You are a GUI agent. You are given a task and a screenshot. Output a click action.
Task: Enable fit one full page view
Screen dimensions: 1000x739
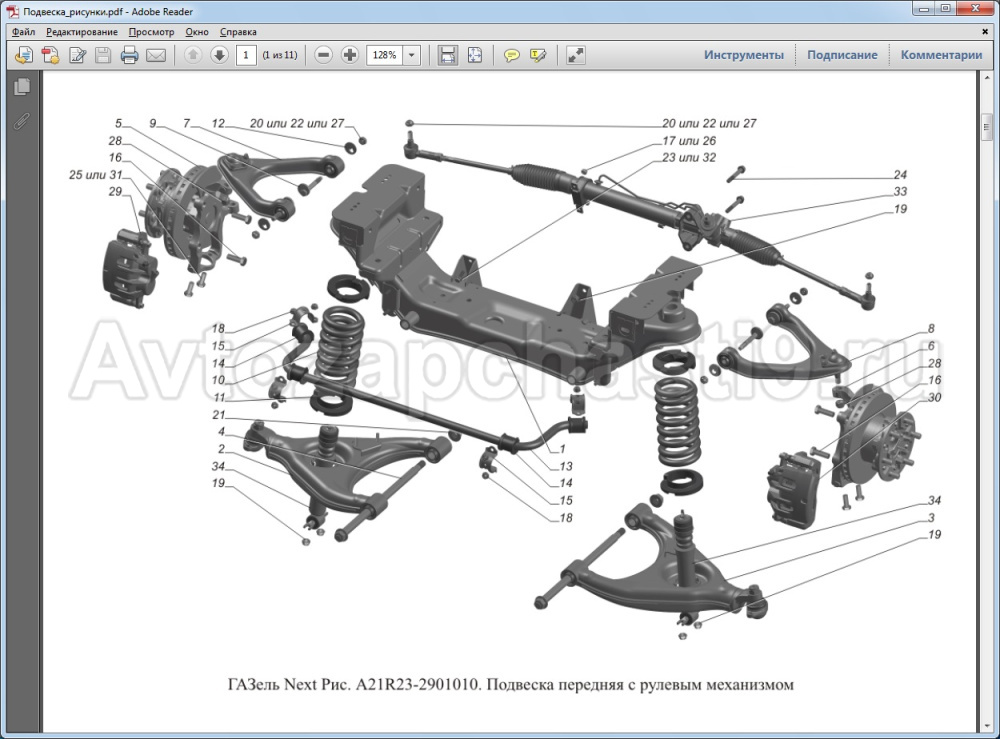[x=474, y=55]
